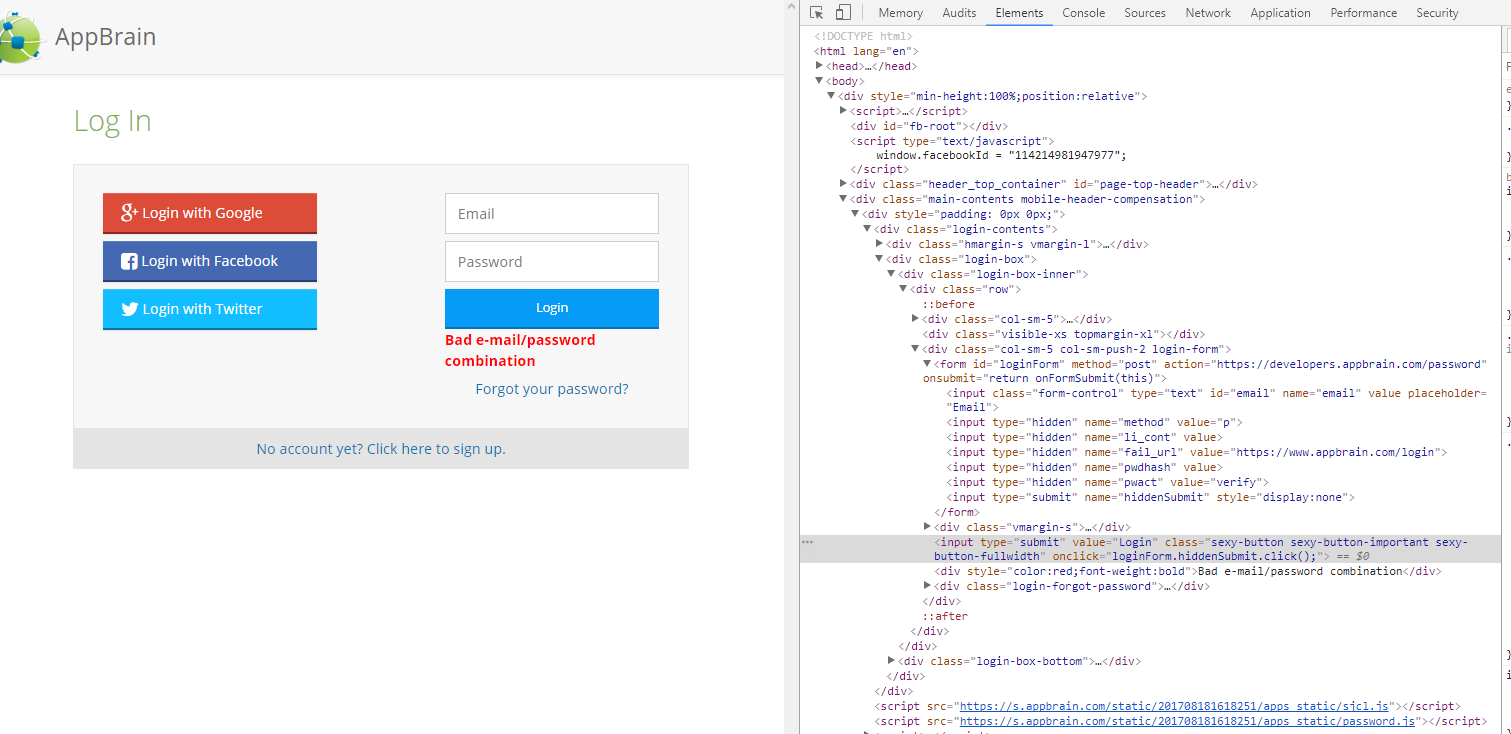Expand the vmargin-s div node
The height and width of the screenshot is (734, 1511).
click(928, 527)
